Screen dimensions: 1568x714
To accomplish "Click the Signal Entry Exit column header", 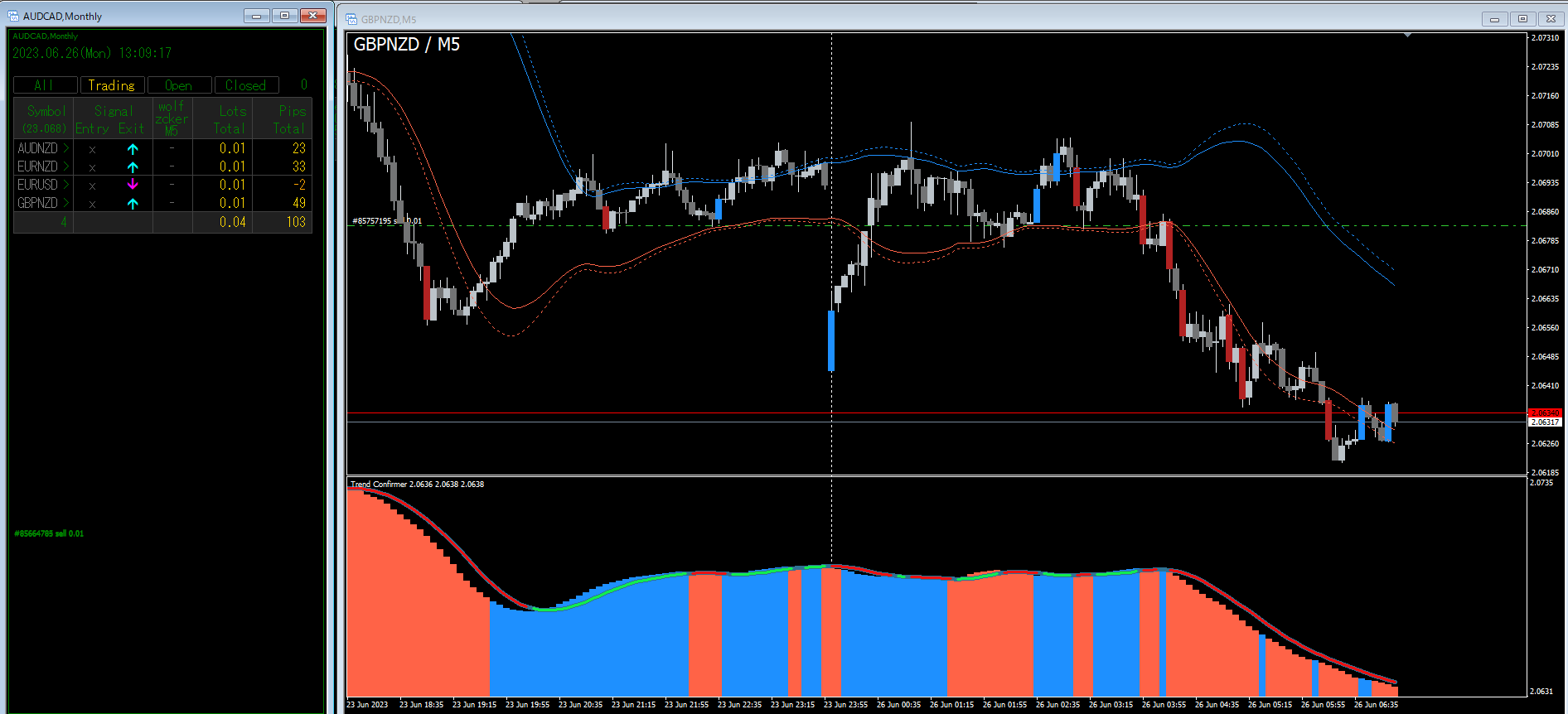I will [x=113, y=118].
